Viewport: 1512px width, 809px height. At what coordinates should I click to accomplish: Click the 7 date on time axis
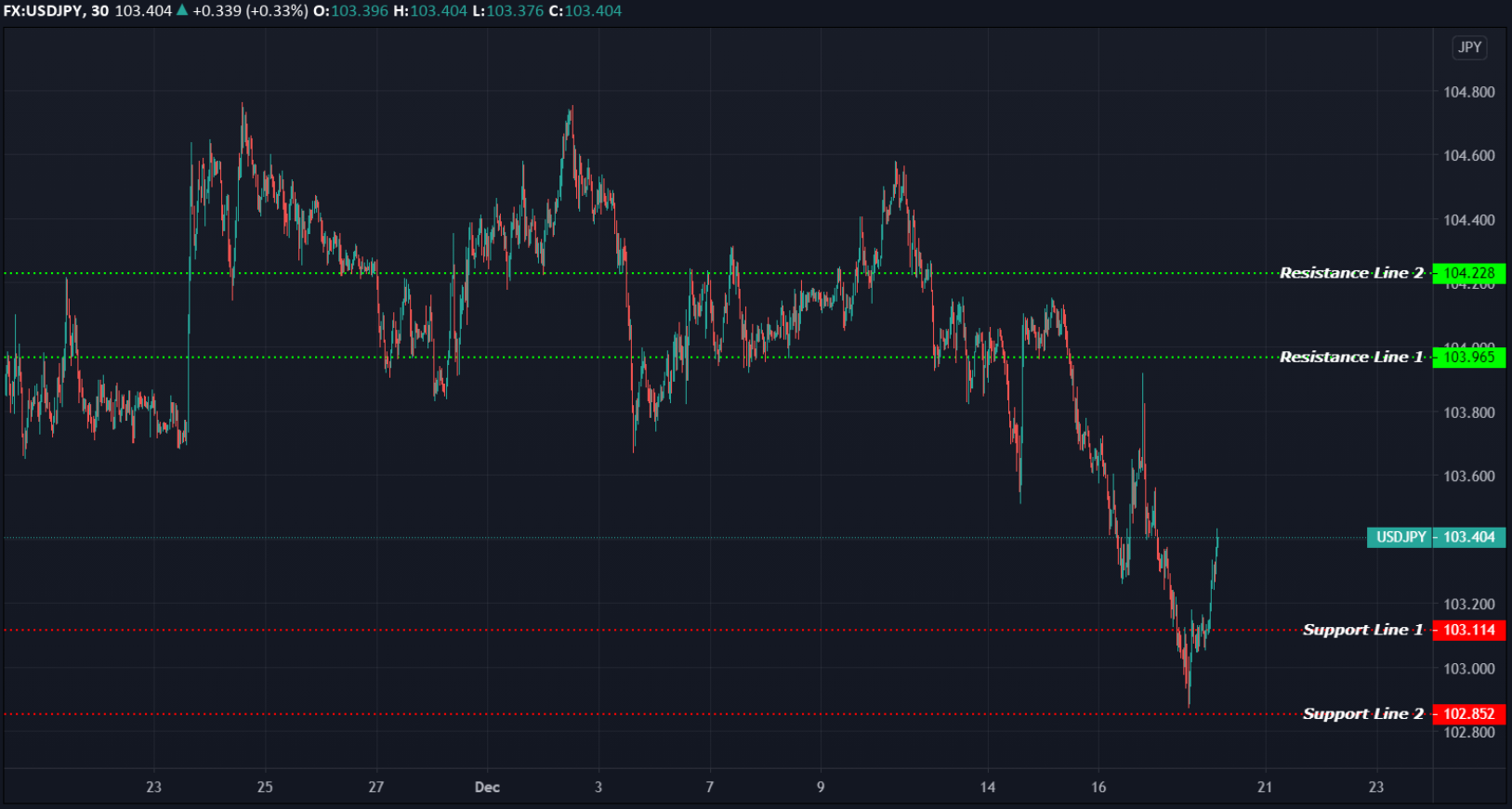710,788
